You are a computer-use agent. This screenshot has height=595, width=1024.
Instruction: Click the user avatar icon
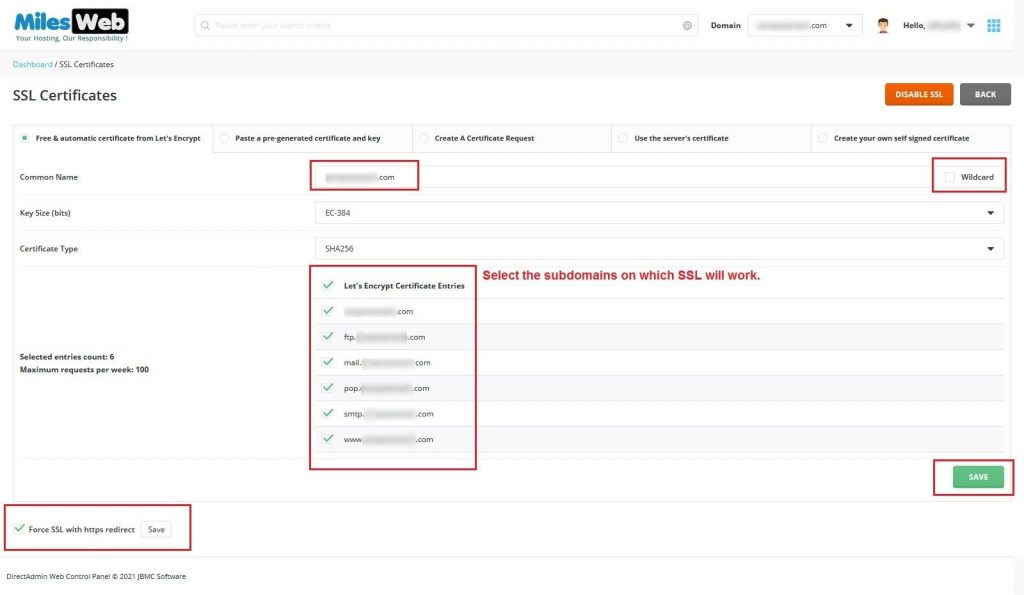click(x=883, y=25)
